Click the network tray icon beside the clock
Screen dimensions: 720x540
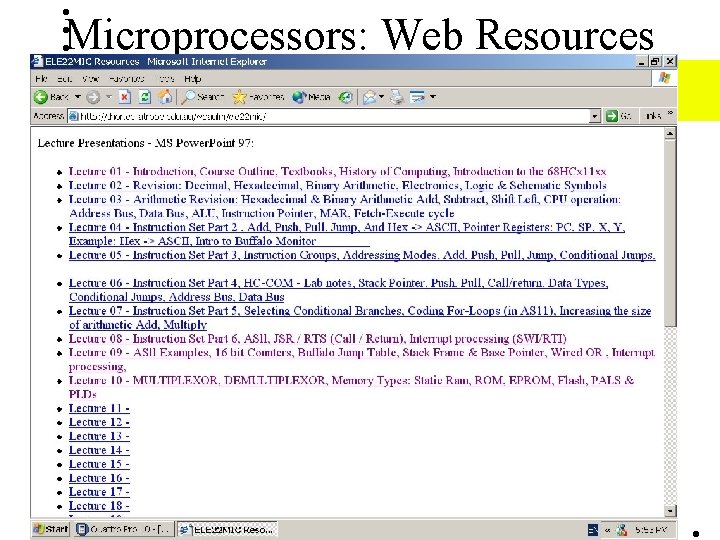tap(622, 529)
